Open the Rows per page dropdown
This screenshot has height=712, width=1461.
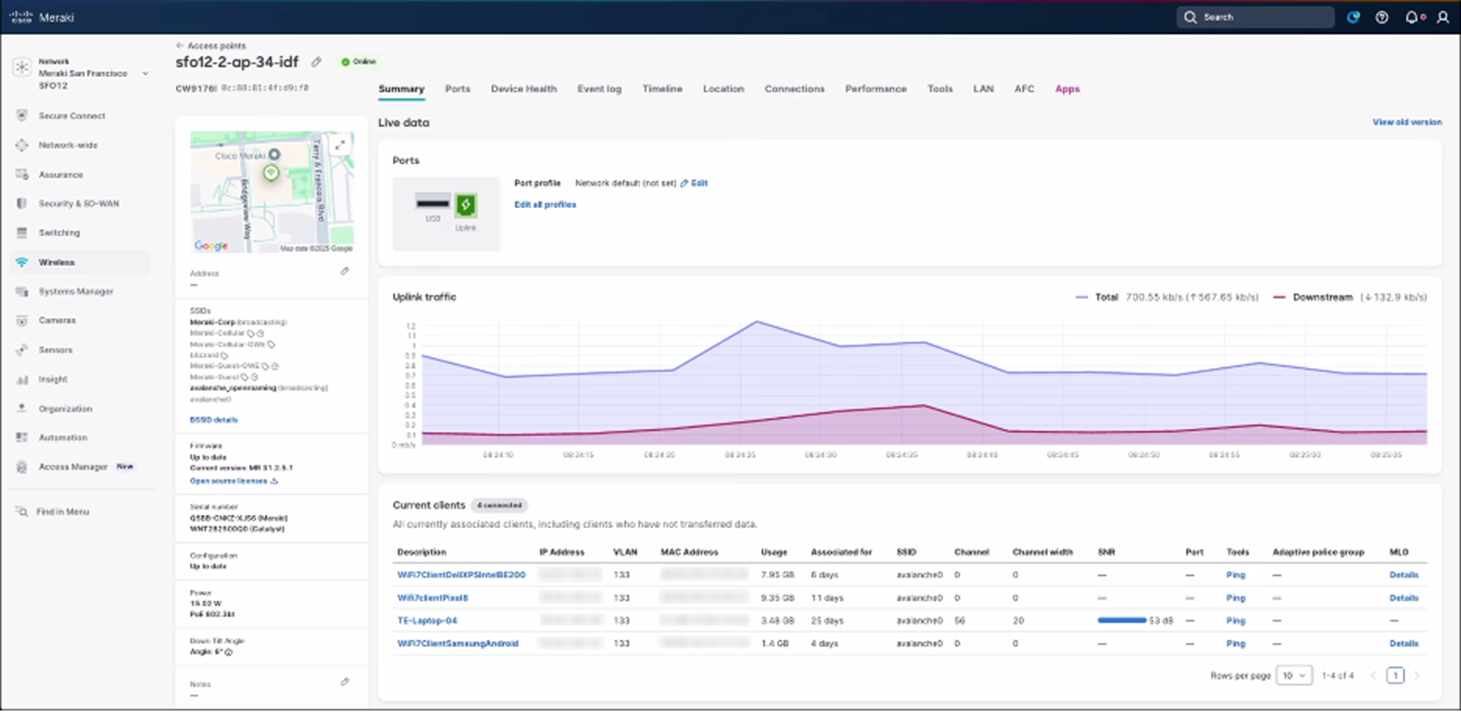click(x=1293, y=676)
